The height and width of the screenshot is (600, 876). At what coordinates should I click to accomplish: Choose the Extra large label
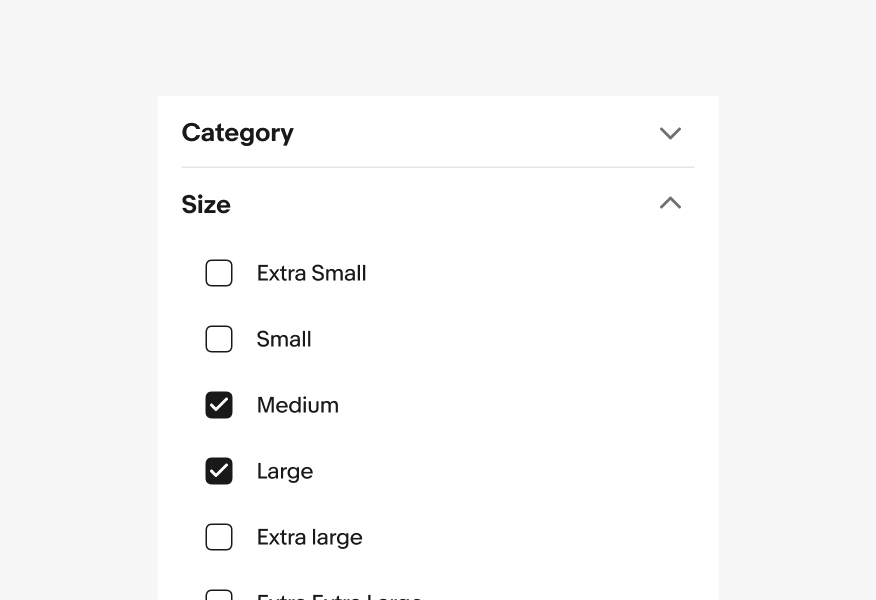(x=309, y=537)
